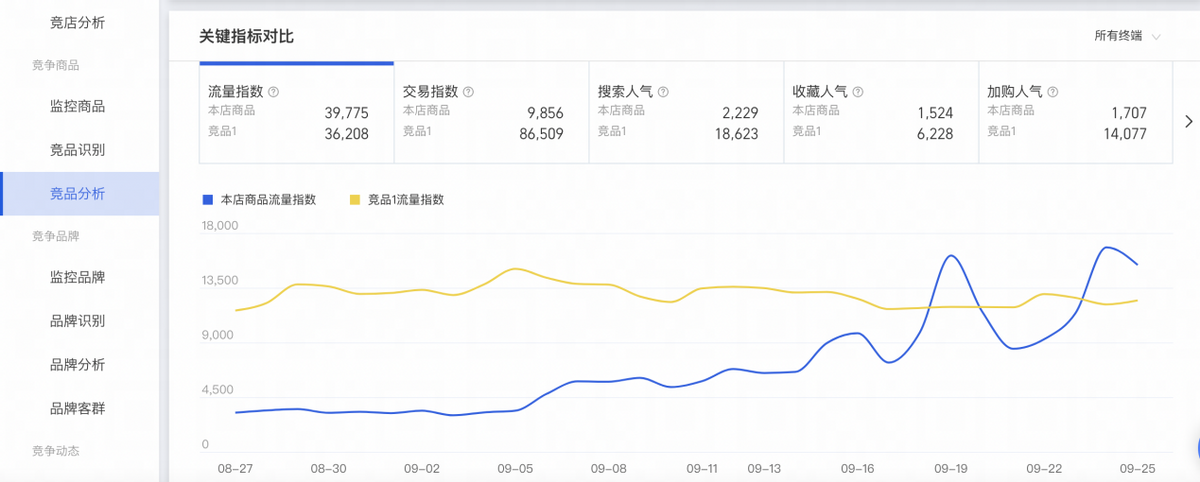
Task: Open 监控商品 in sidebar
Action: pos(78,106)
